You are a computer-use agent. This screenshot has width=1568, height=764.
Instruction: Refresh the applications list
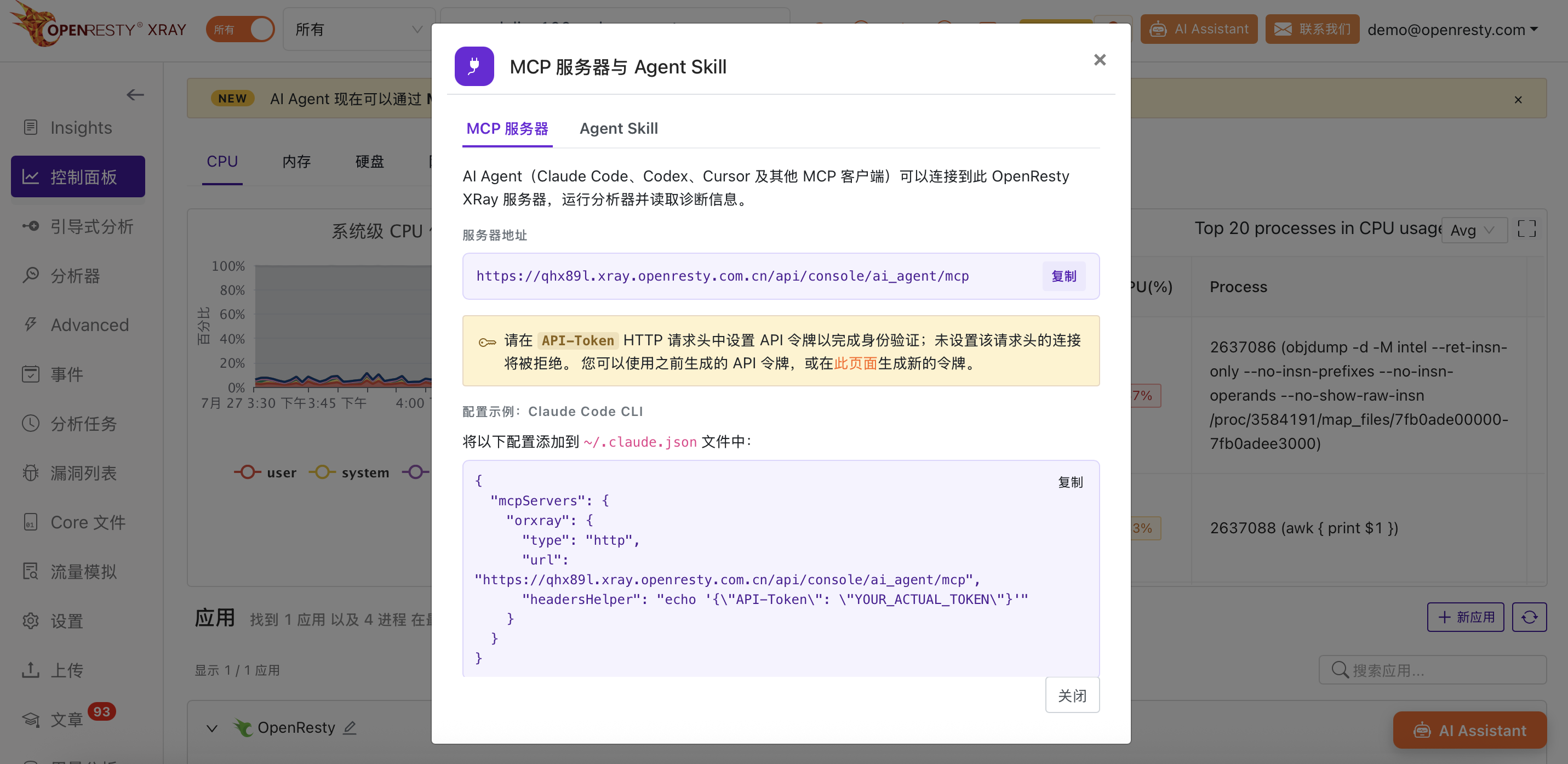pos(1529,617)
